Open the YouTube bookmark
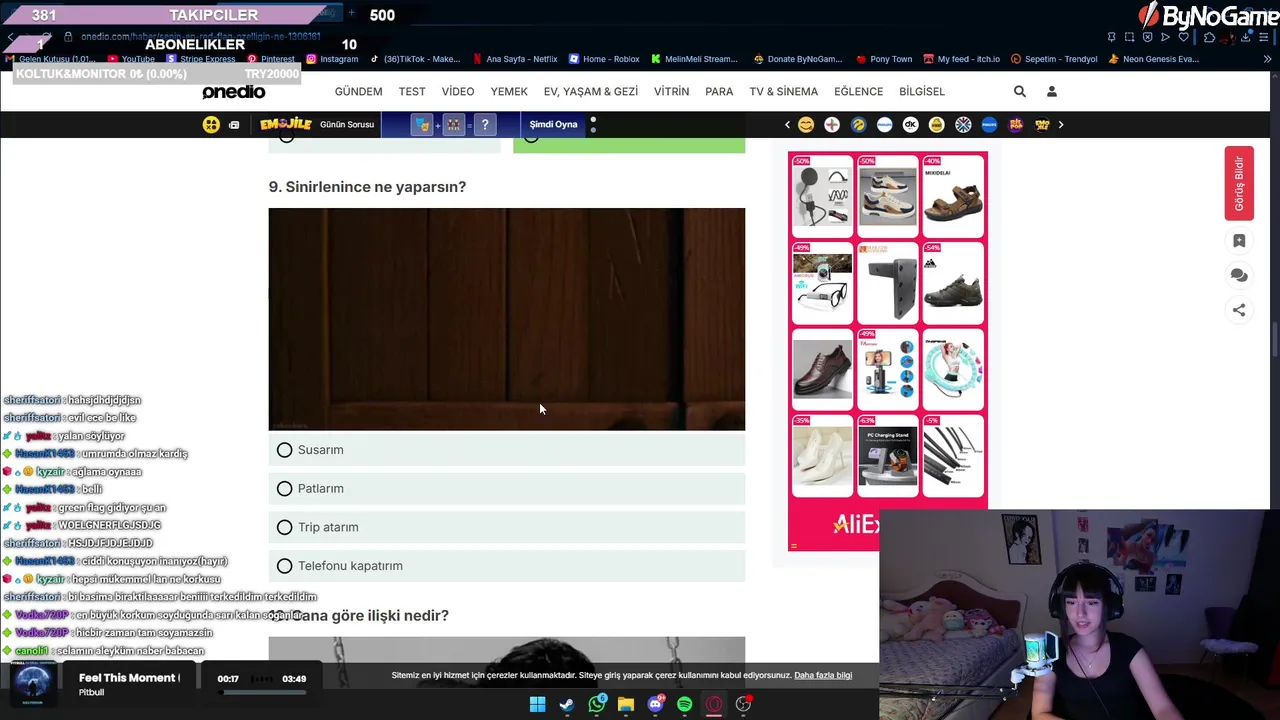Image resolution: width=1280 pixels, height=720 pixels. click(131, 59)
